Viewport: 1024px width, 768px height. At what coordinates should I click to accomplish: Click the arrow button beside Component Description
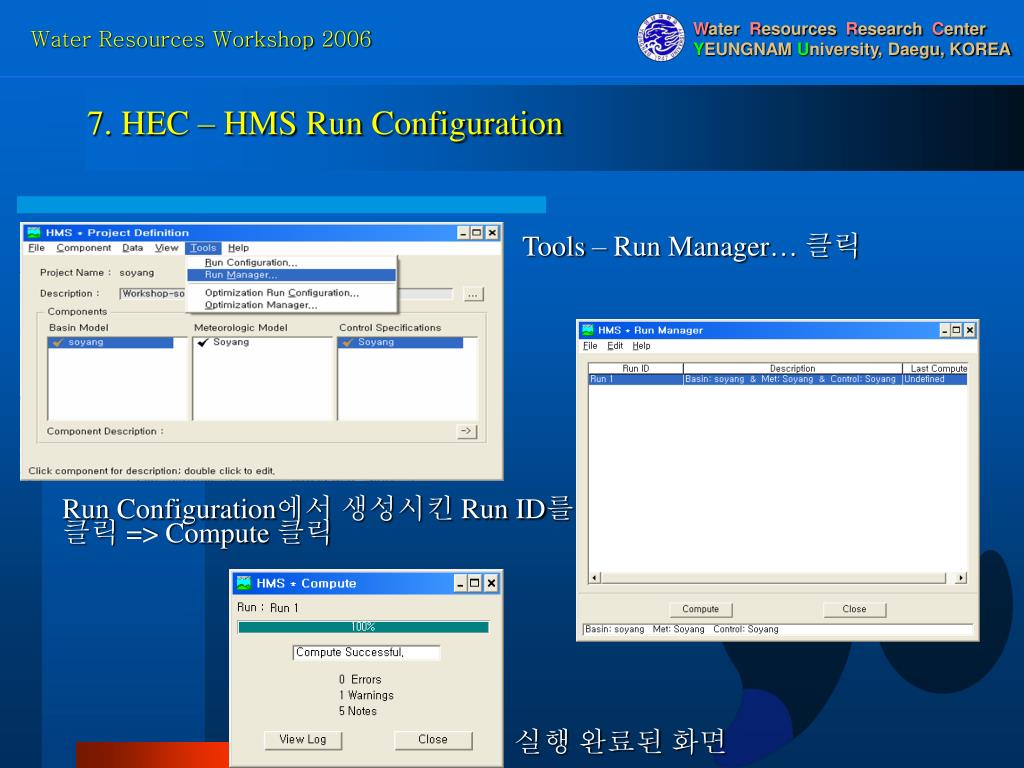click(467, 431)
